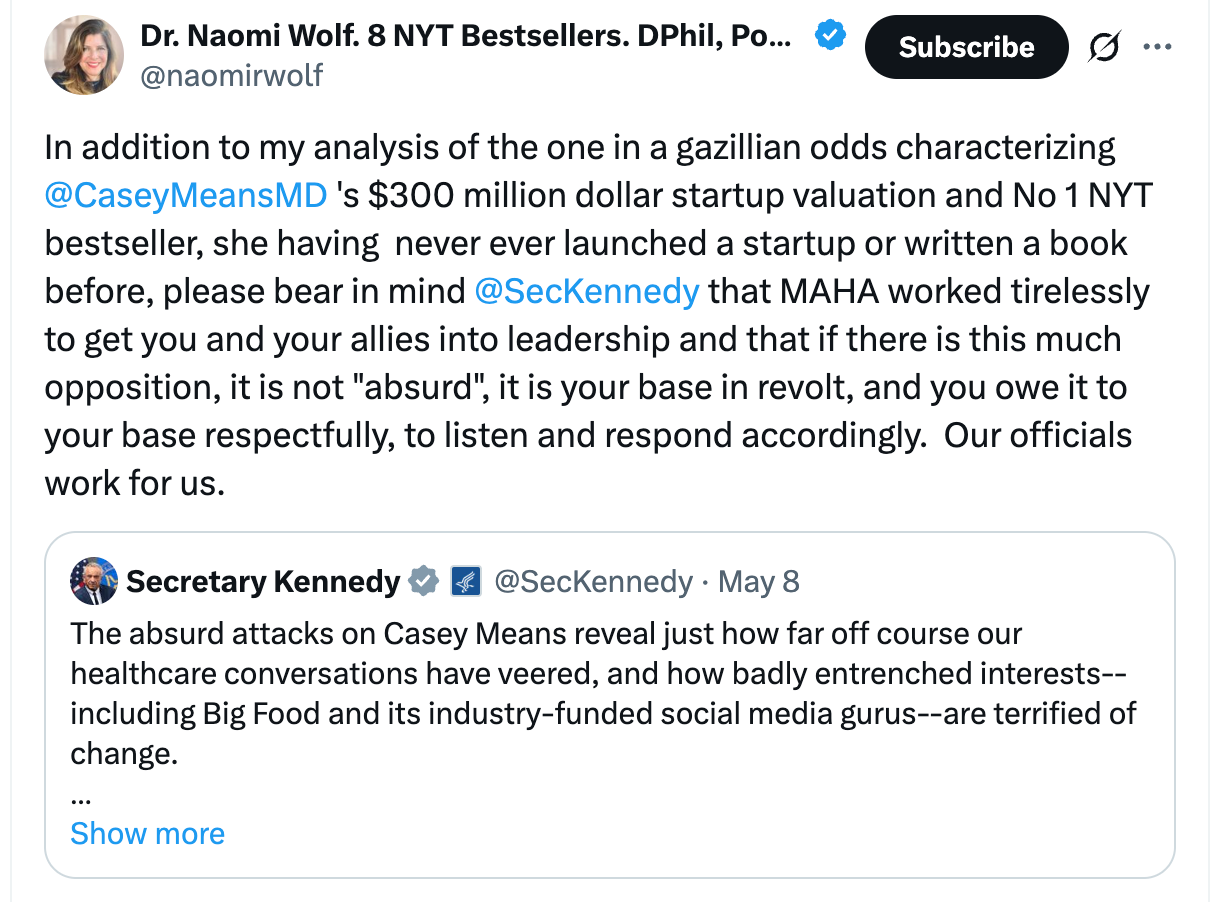Open the Grok explain-post icon

coord(1104,47)
